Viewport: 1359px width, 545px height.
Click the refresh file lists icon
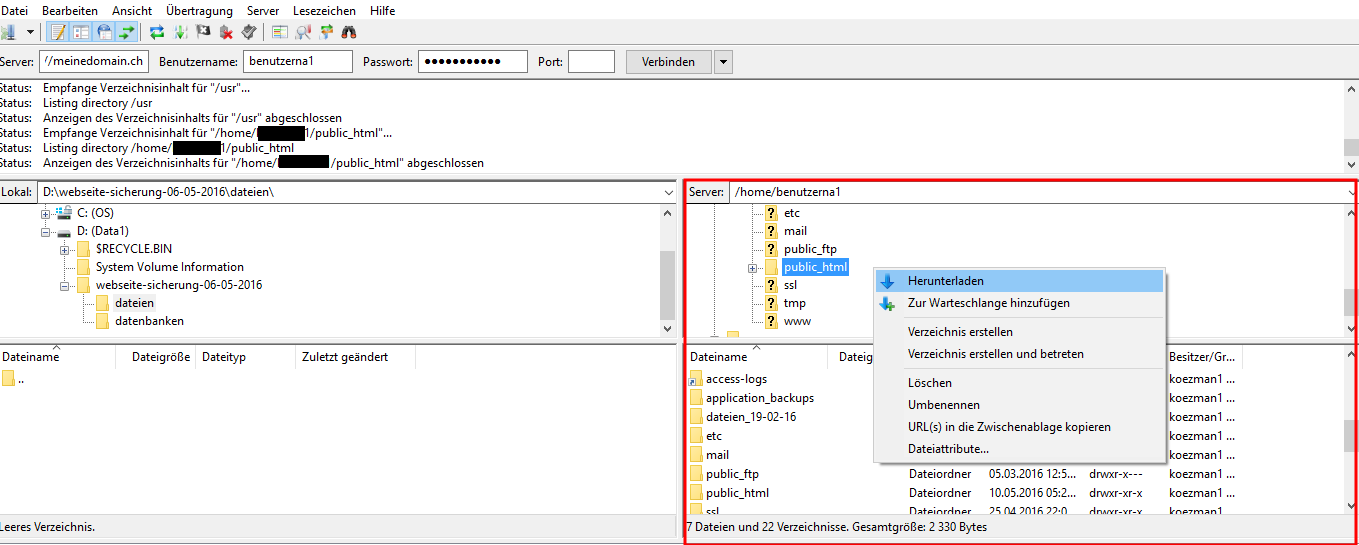[x=157, y=32]
